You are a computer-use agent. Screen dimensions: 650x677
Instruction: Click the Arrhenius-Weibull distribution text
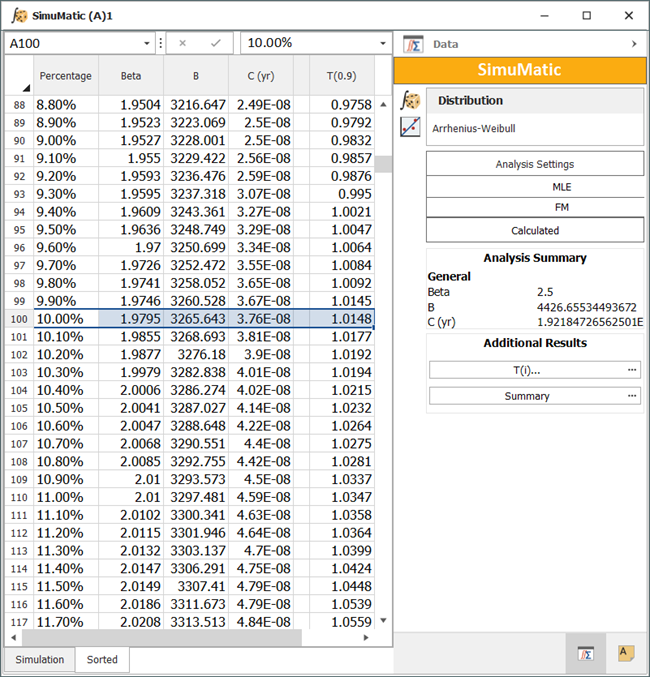coord(474,129)
